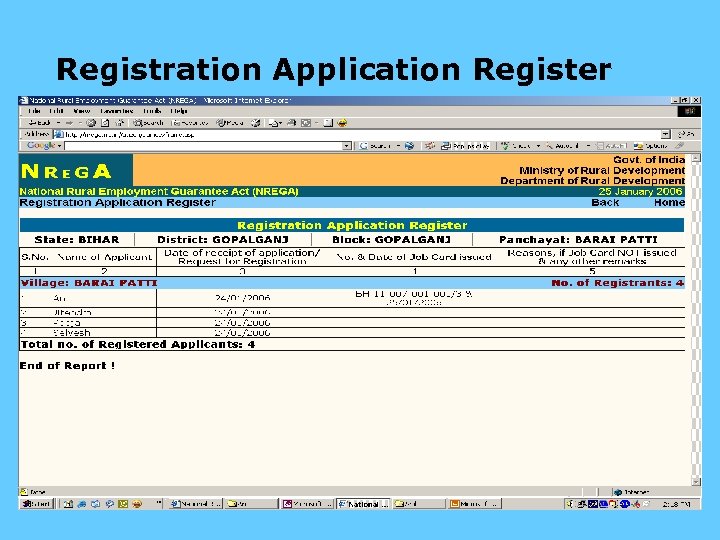Click the Messenger smiley icon in toolbar

[x=342, y=123]
